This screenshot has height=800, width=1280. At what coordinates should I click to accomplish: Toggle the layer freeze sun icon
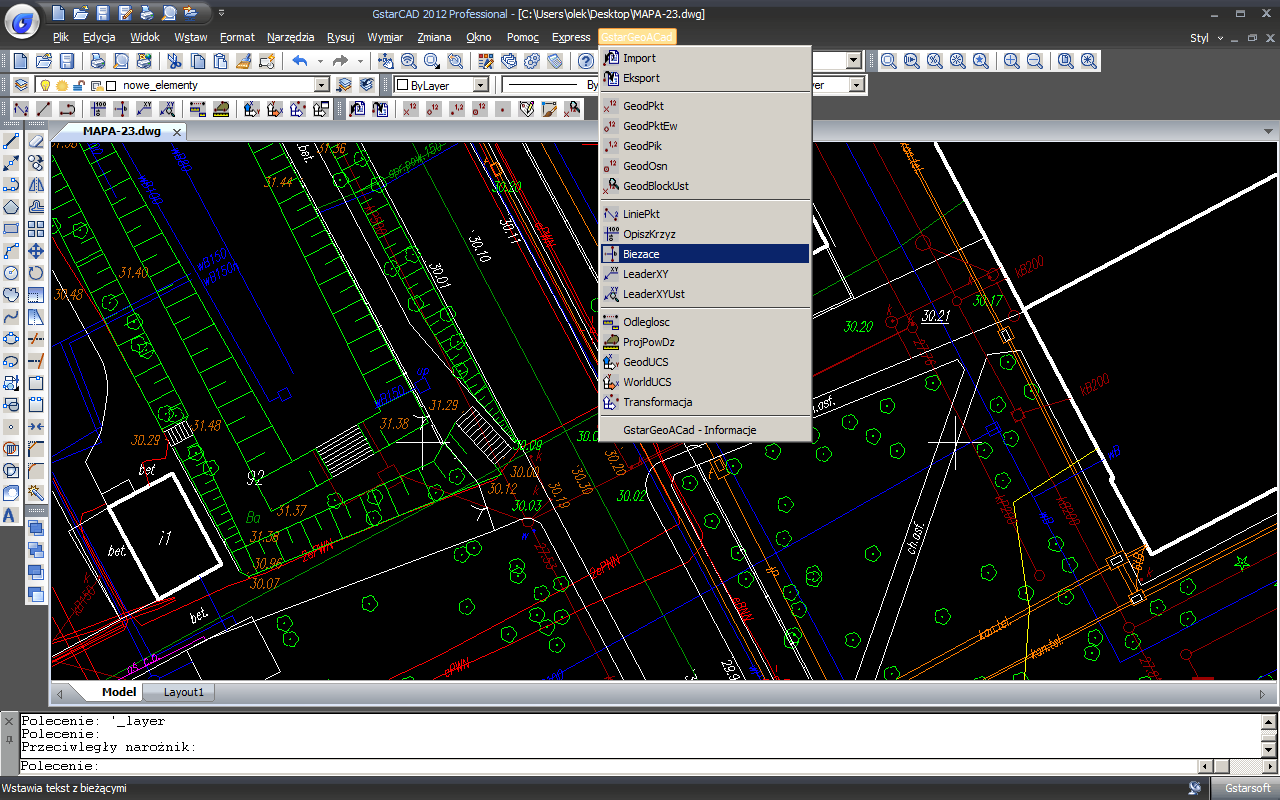tap(61, 85)
